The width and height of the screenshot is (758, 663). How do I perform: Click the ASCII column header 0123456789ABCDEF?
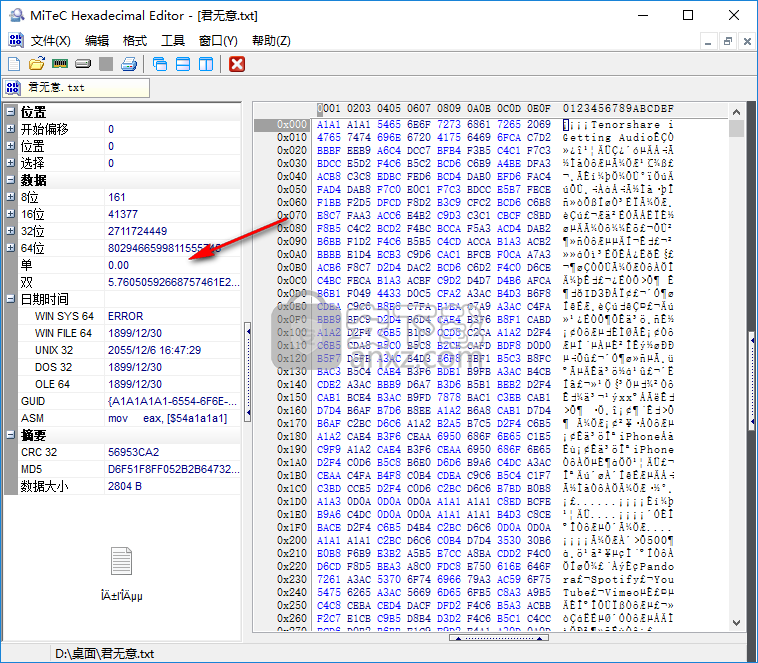point(618,109)
